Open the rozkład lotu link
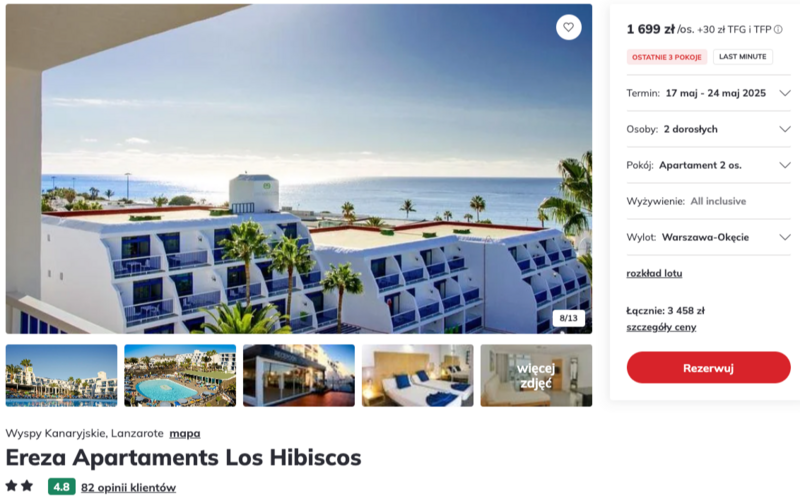The image size is (800, 496). pos(654,273)
